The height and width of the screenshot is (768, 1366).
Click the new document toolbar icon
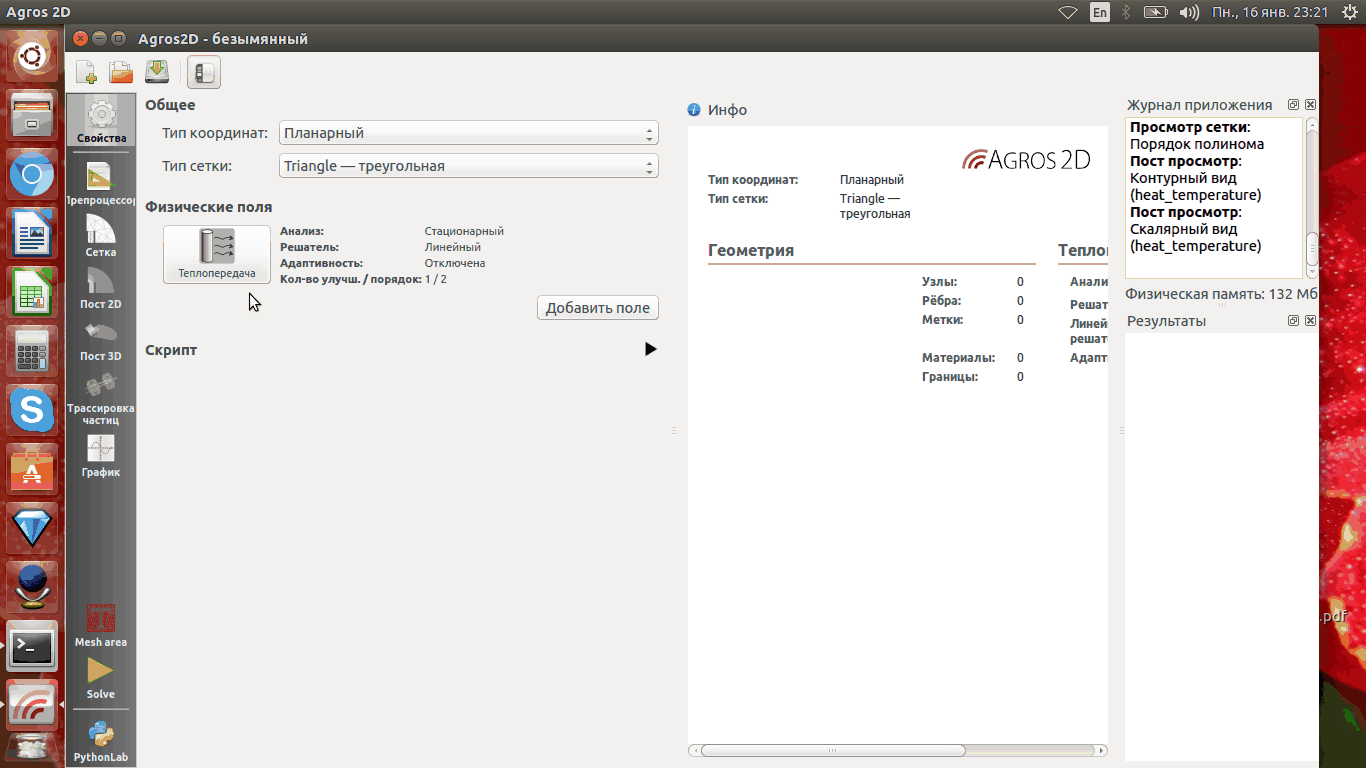(87, 72)
